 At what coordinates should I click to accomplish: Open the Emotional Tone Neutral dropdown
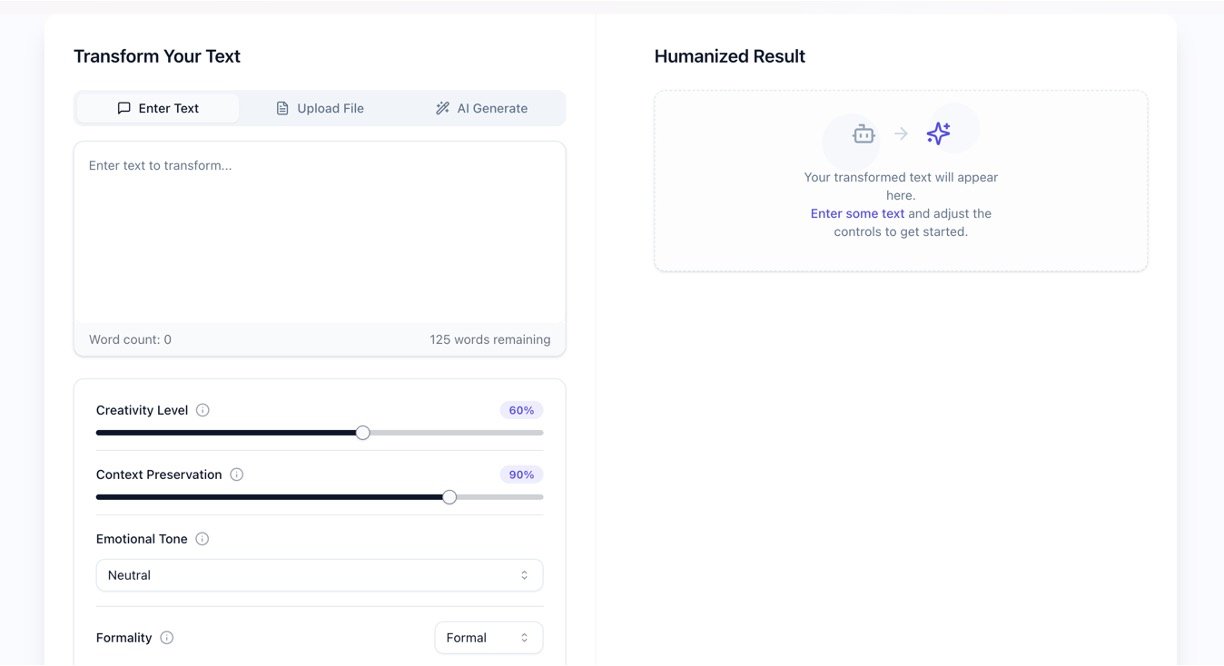coord(319,575)
